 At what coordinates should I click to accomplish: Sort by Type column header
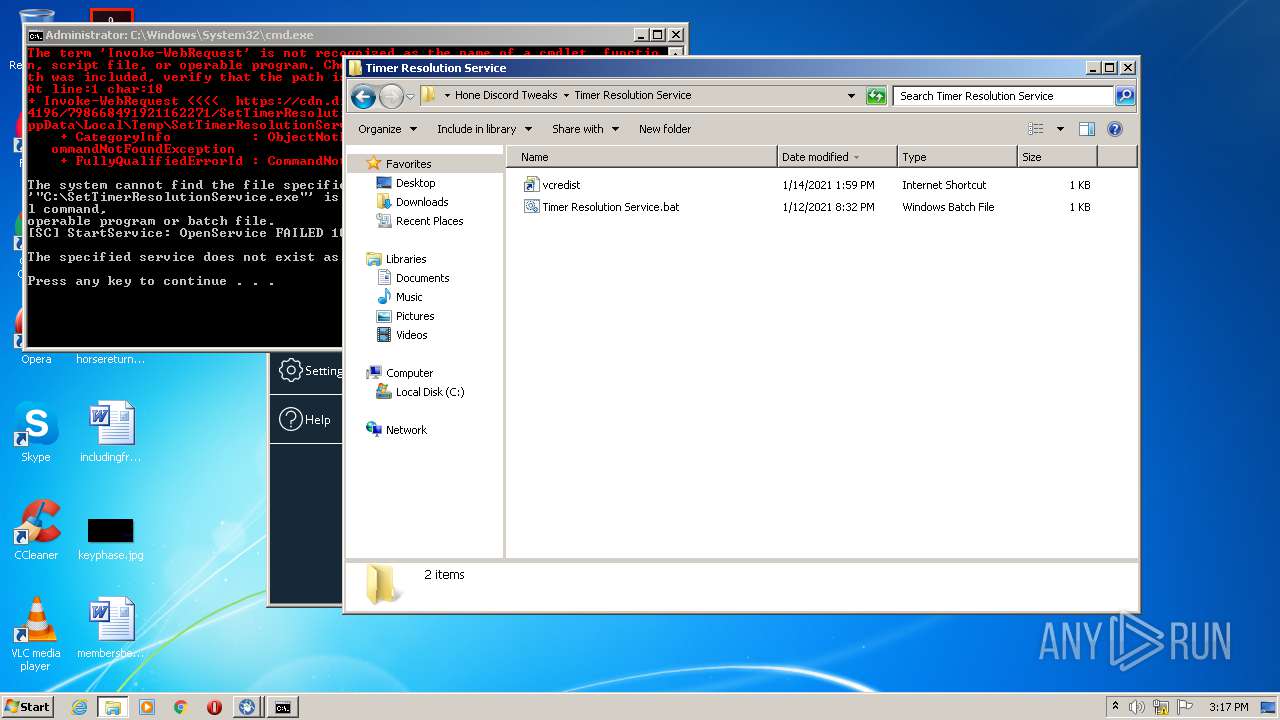(957, 157)
